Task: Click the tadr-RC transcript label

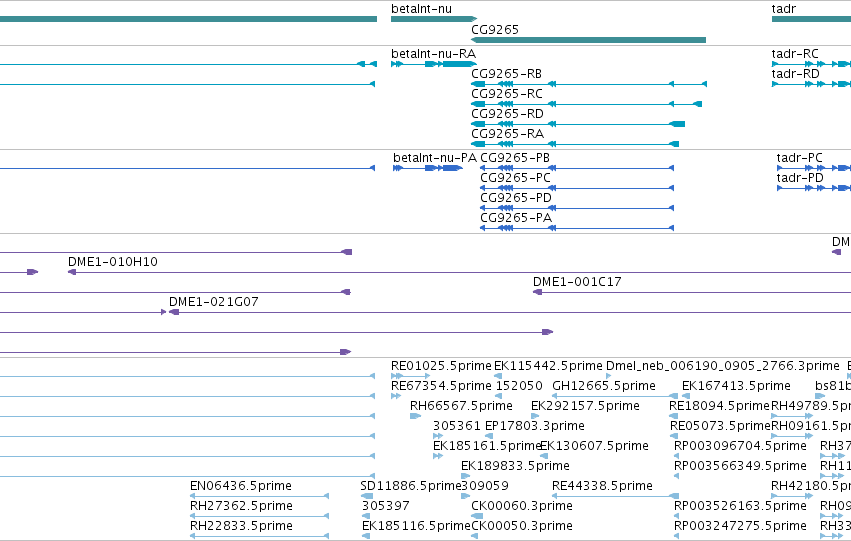Action: pos(795,54)
